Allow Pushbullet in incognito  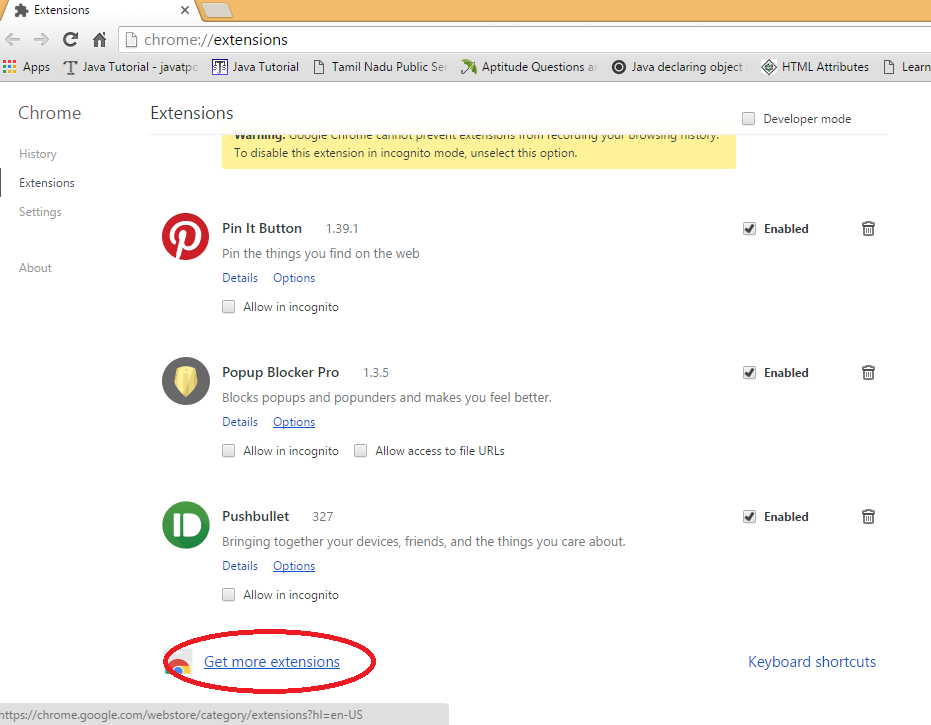click(x=229, y=594)
